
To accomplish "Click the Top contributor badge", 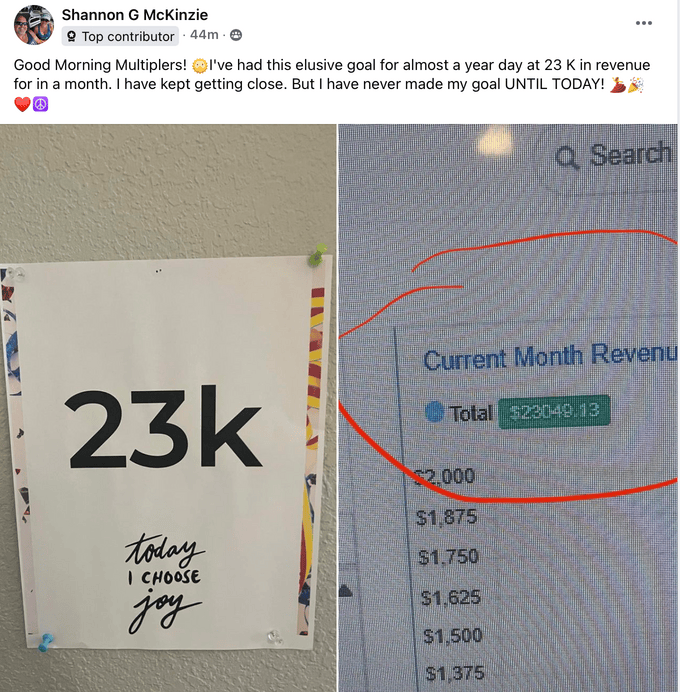I will coord(120,36).
